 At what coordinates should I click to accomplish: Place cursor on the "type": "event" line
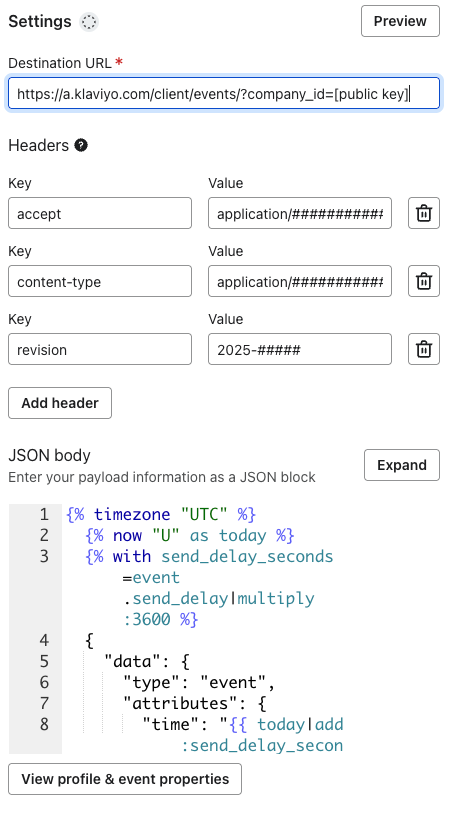tap(199, 682)
